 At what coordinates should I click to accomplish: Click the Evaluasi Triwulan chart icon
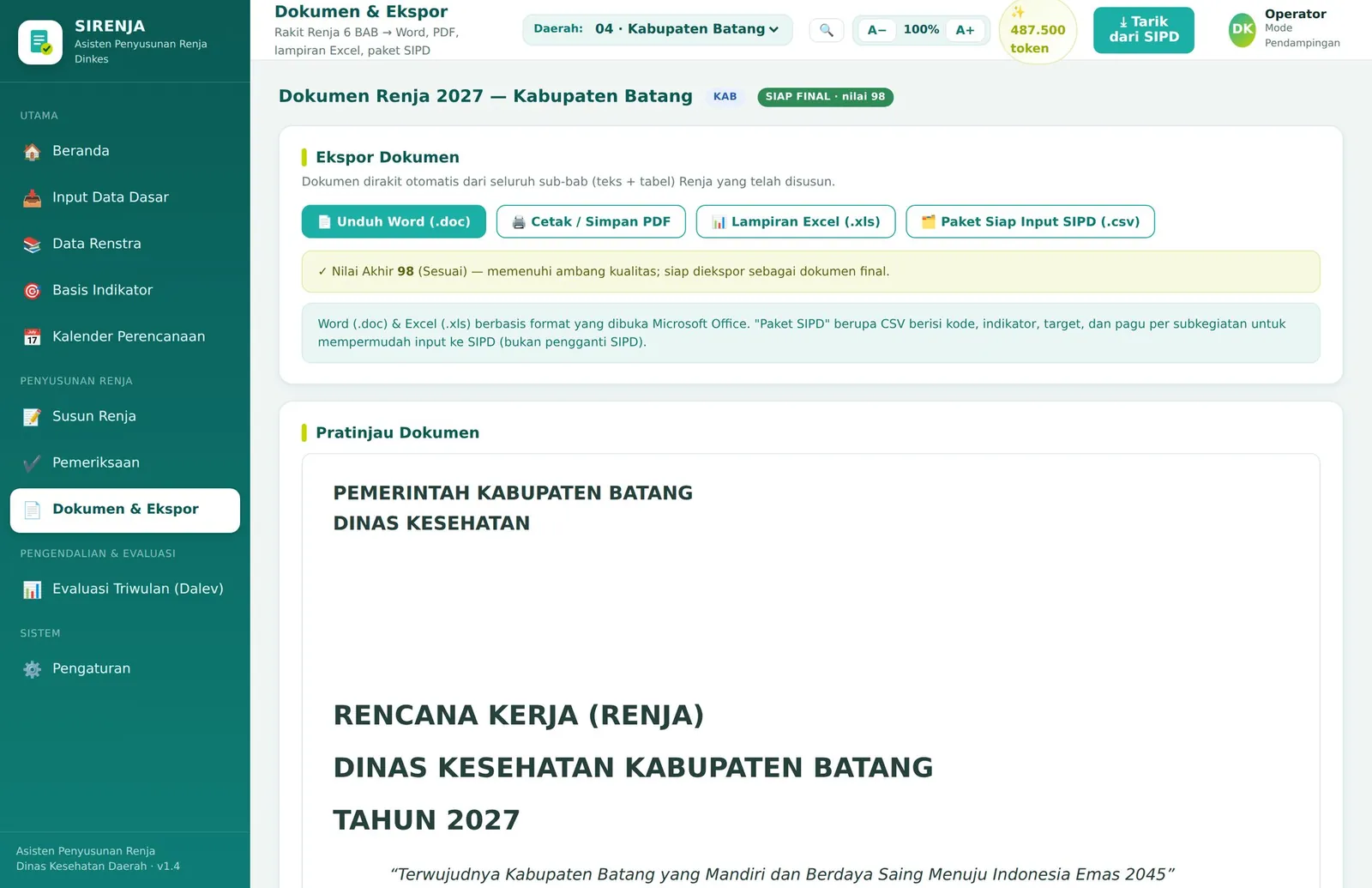tap(32, 589)
